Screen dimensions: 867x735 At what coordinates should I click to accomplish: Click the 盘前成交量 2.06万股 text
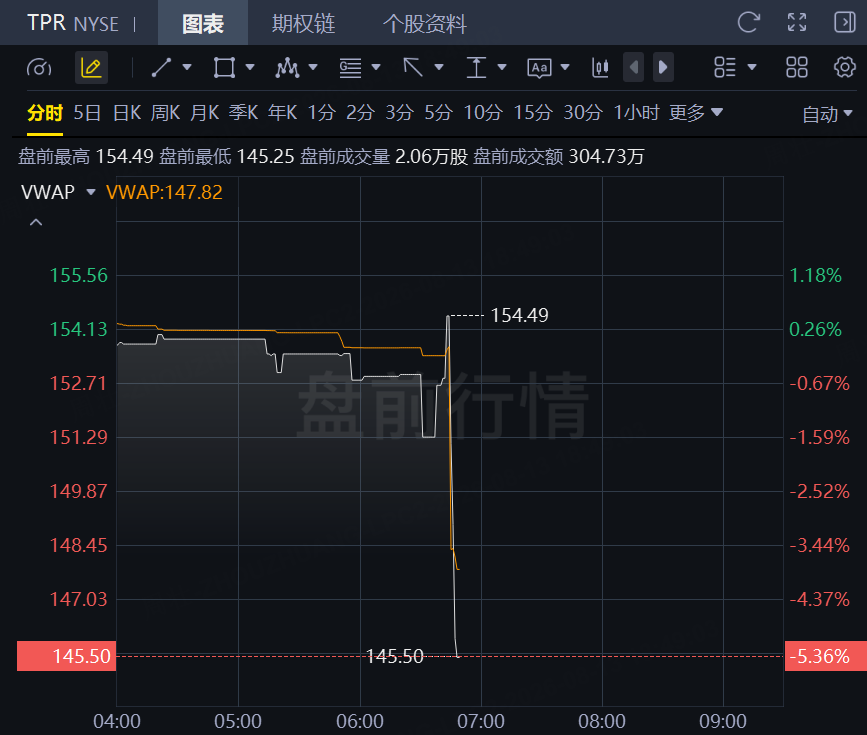[384, 157]
